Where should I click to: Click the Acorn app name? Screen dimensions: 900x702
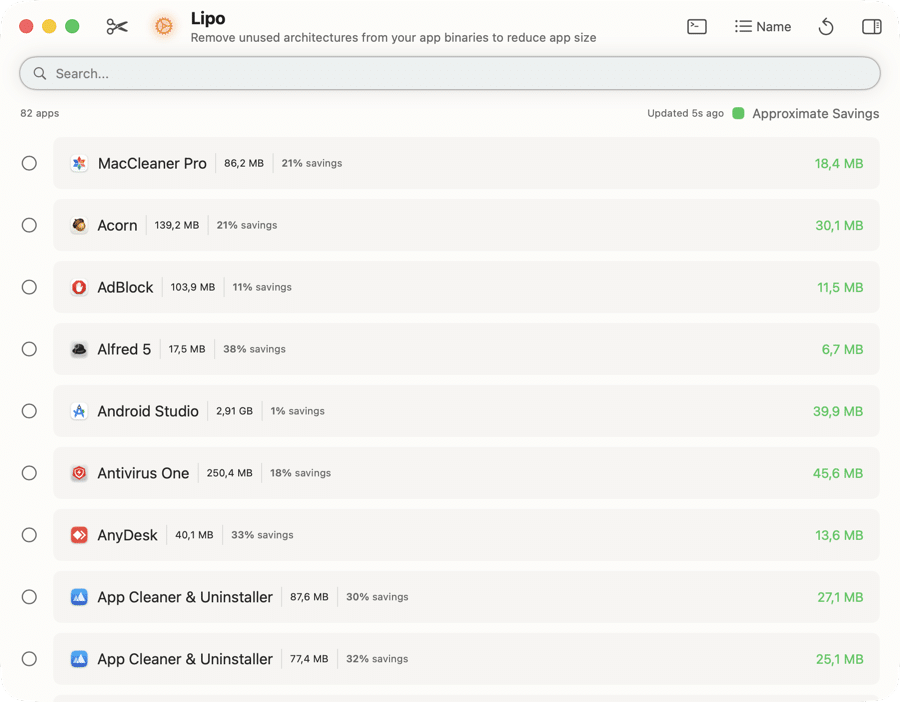pos(117,226)
